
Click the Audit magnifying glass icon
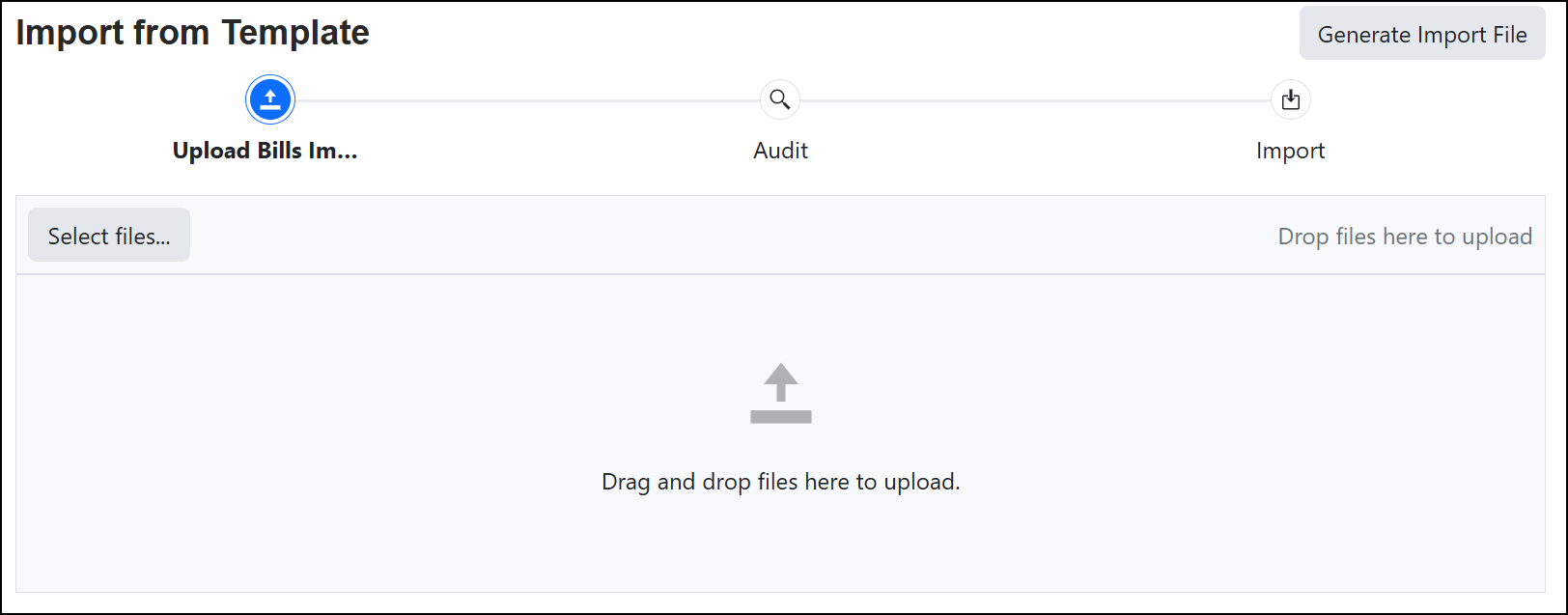780,99
